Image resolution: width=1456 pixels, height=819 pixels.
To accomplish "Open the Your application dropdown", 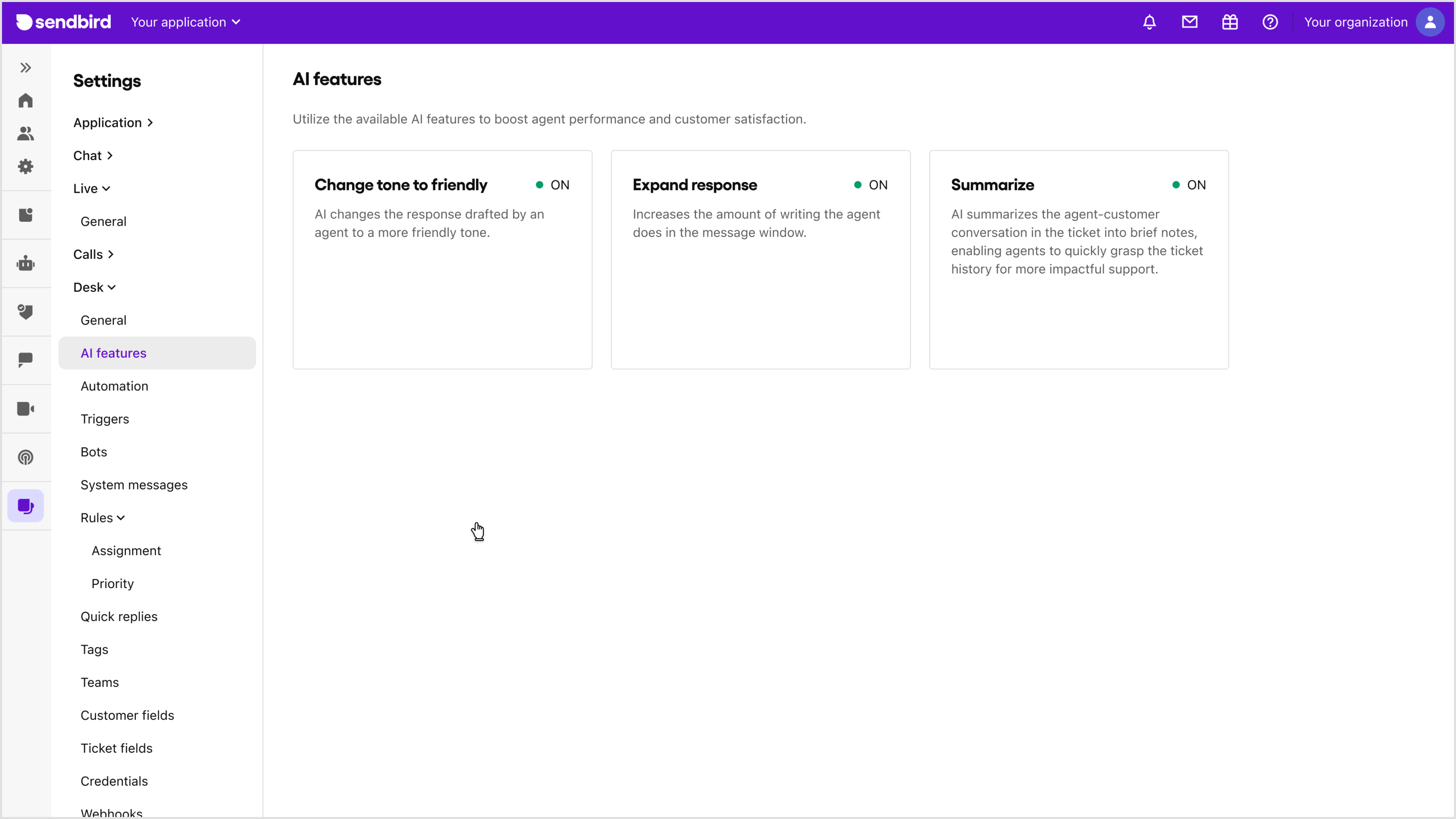I will click(x=186, y=22).
